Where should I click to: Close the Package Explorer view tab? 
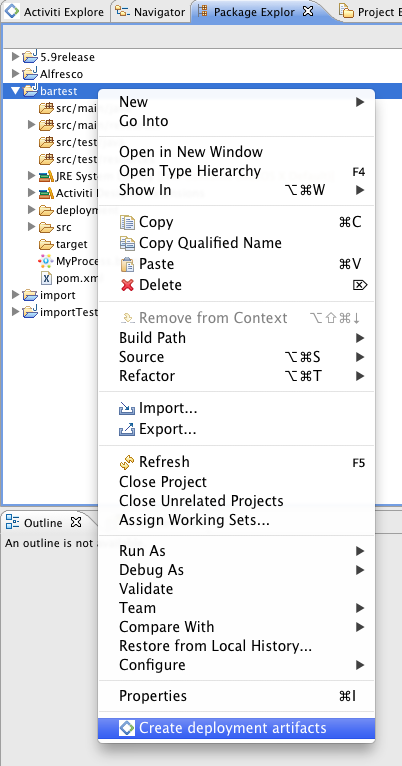[x=308, y=11]
